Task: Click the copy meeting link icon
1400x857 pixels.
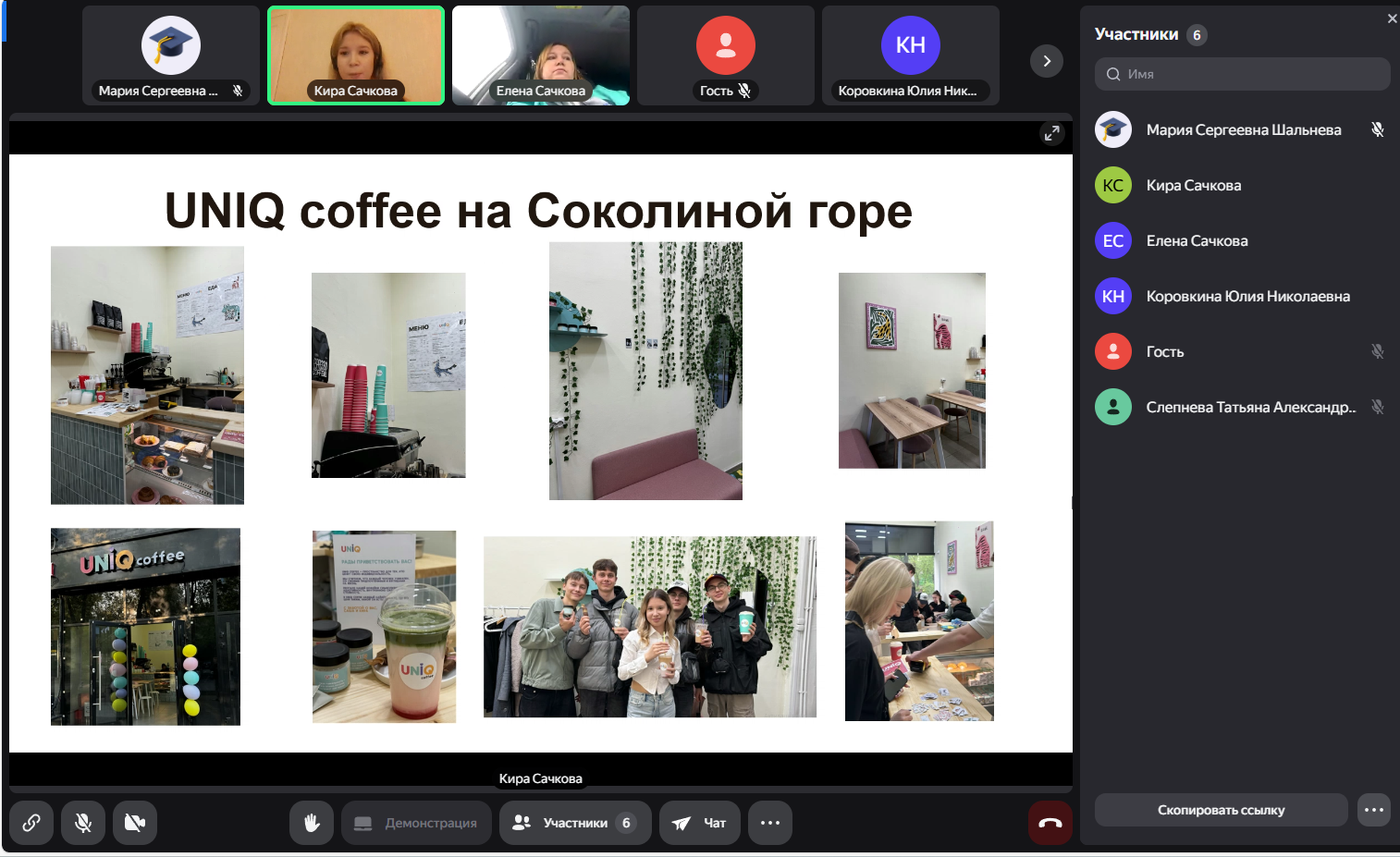Action: pos(31,823)
